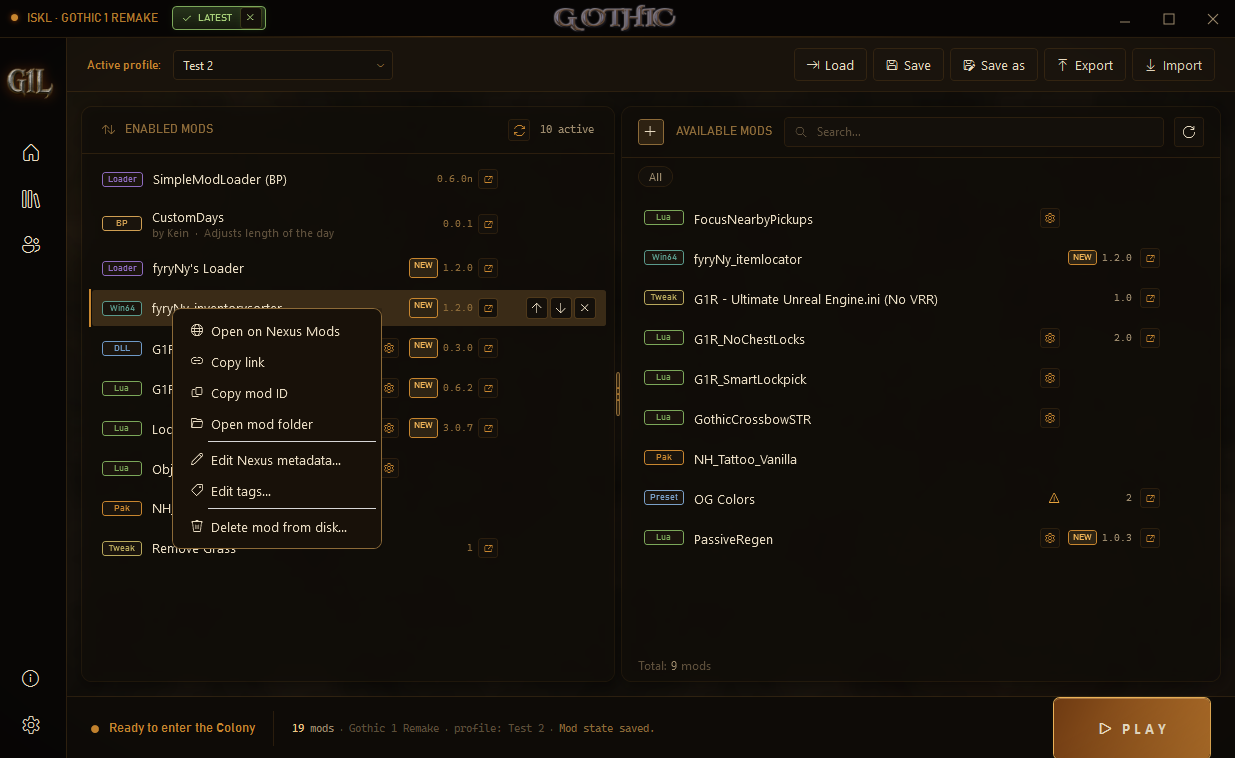The height and width of the screenshot is (758, 1235).
Task: Choose Open mod folder
Action: tap(277, 424)
